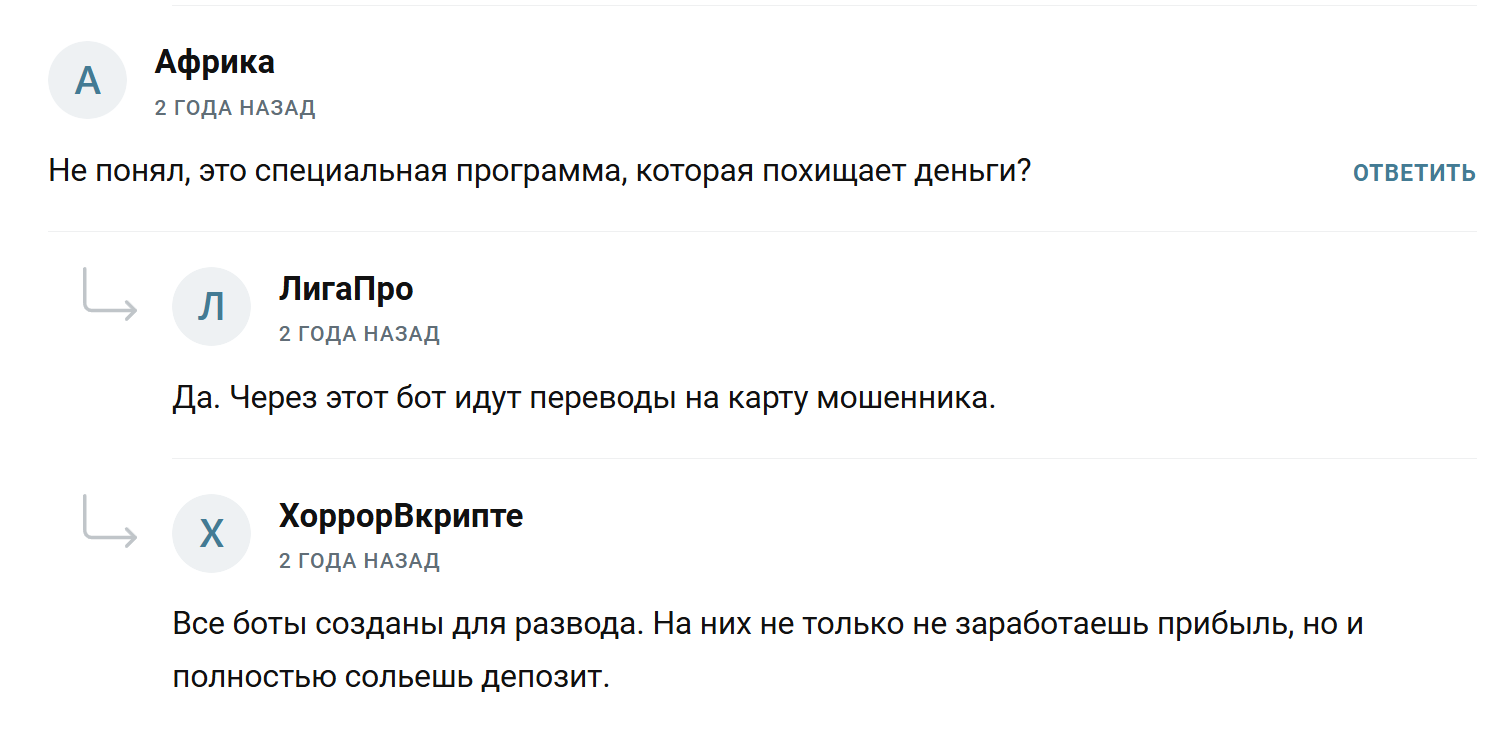This screenshot has width=1505, height=733.
Task: Click ОТВЕТИТЬ to reply to Африка's comment
Action: click(x=1414, y=173)
